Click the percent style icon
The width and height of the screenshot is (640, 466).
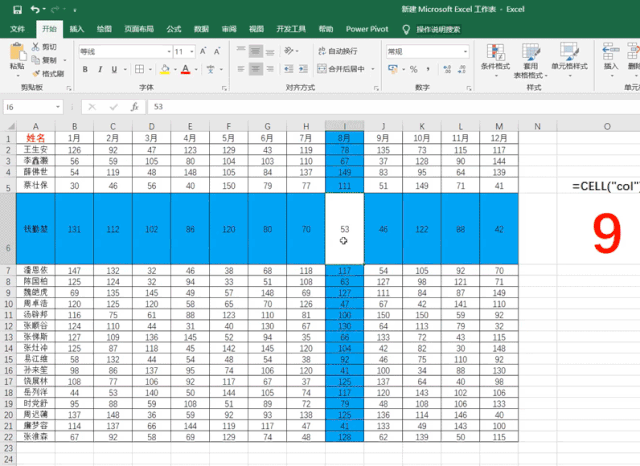tap(413, 69)
